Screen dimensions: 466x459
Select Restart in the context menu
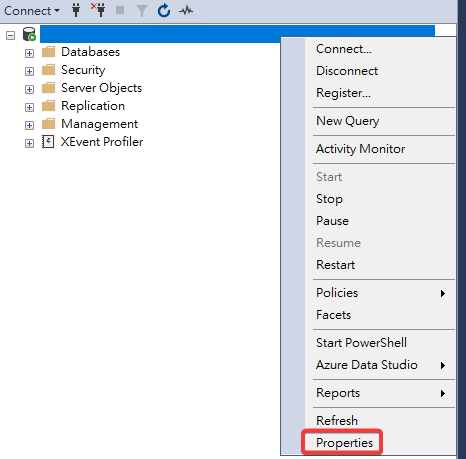point(335,265)
